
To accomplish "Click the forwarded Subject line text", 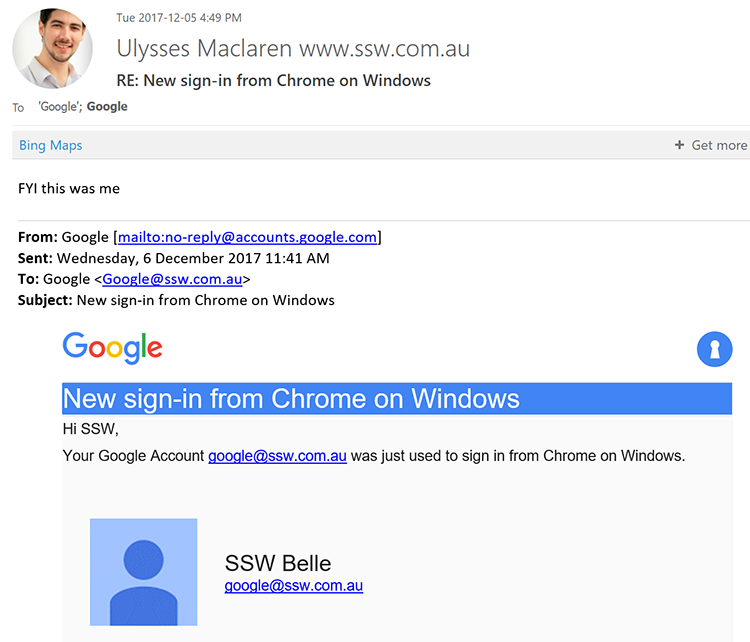I will tap(205, 300).
